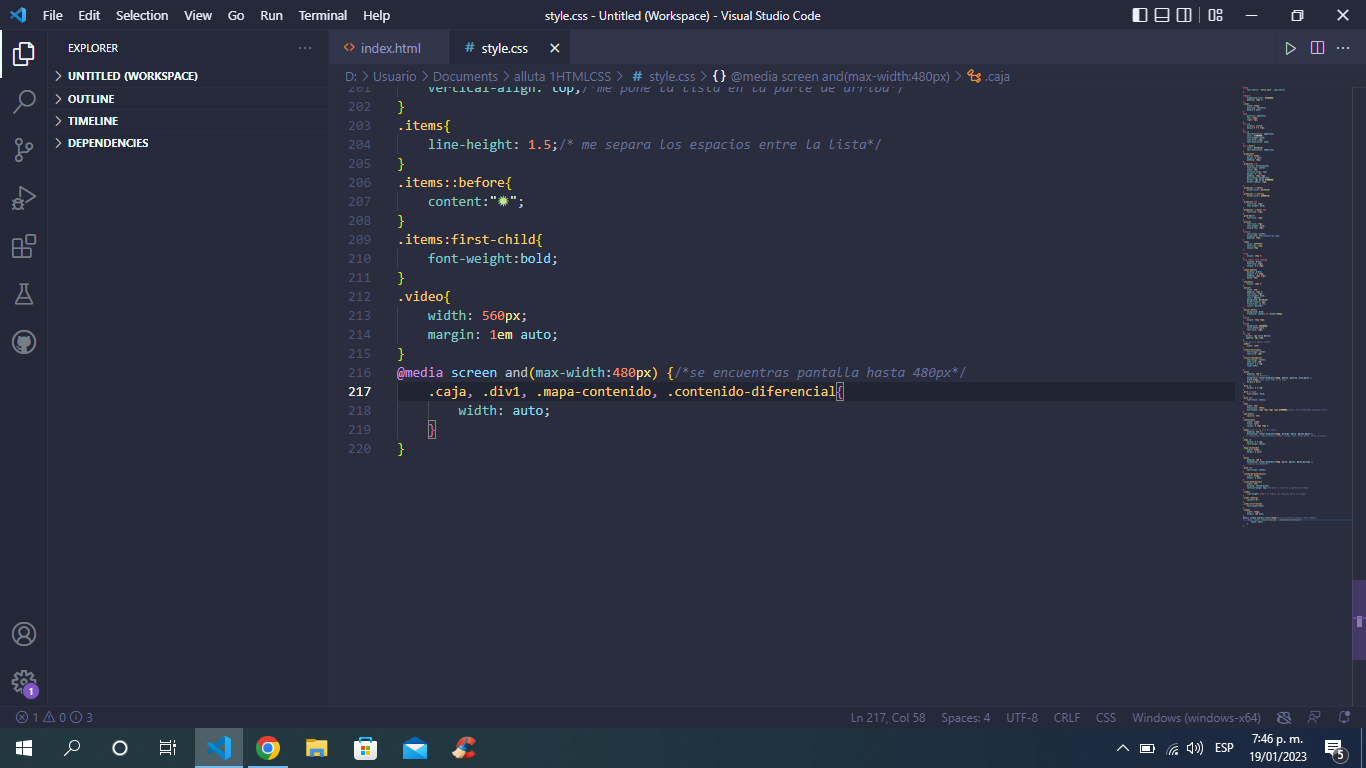This screenshot has width=1366, height=768.
Task: Open the Explorer view in activity bar
Action: (24, 54)
